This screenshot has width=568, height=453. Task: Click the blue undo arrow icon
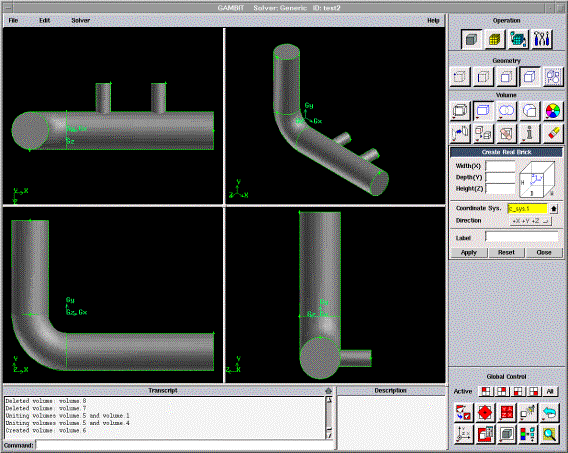click(x=550, y=413)
